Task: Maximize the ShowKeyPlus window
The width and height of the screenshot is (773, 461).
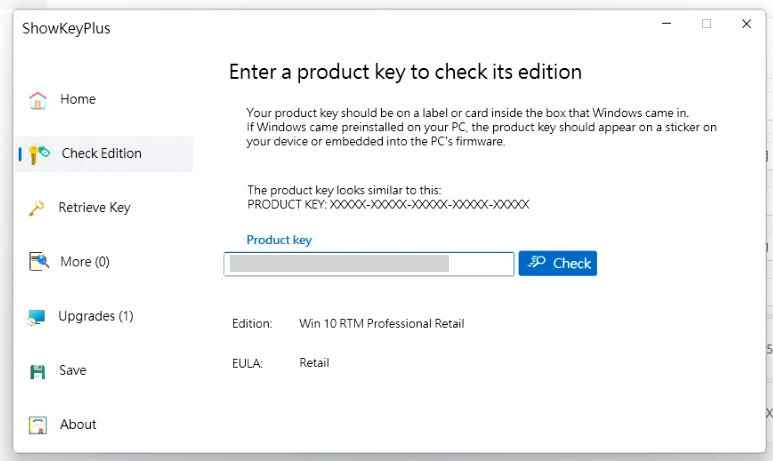Action: point(706,24)
